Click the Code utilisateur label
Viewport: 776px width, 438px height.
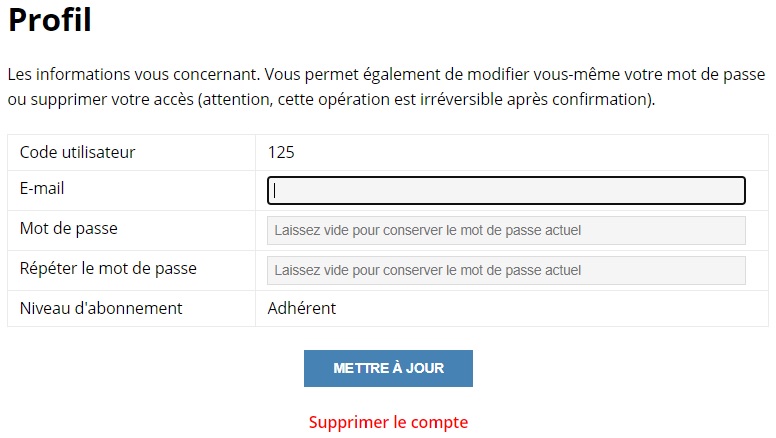[x=77, y=152]
